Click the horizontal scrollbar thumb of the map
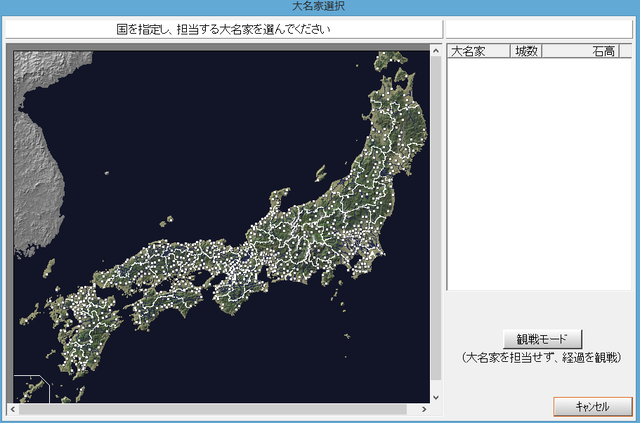The image size is (640, 423). [213, 409]
